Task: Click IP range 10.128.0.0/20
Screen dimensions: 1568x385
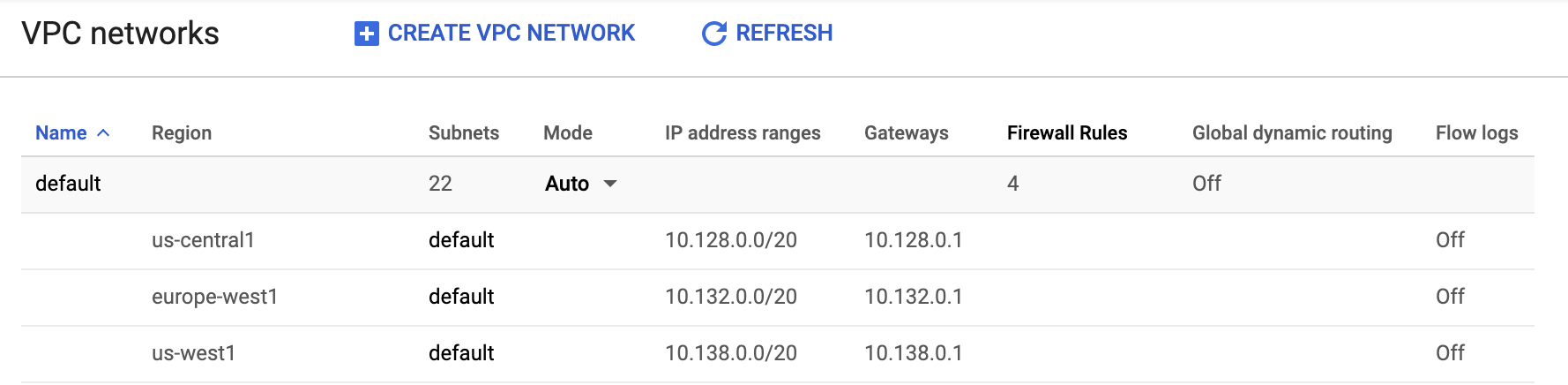Action: (x=731, y=240)
